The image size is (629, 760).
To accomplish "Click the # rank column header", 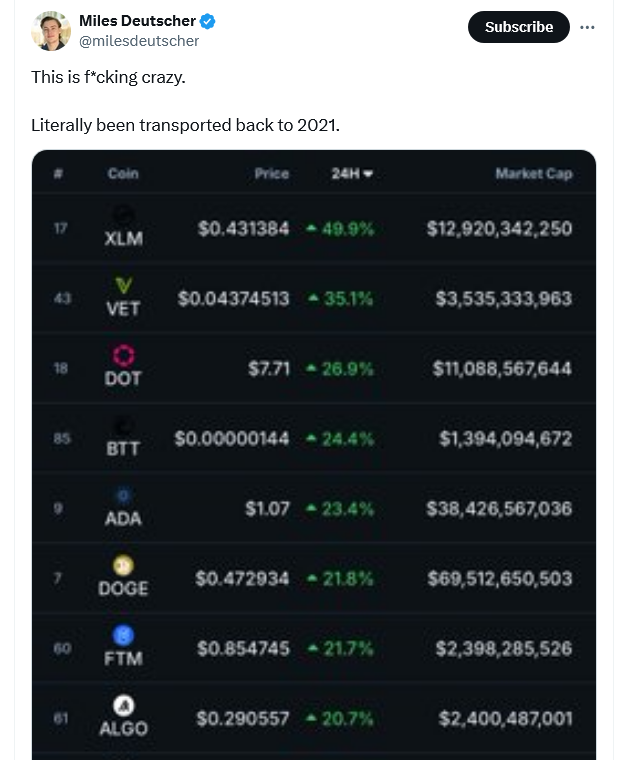I will click(x=59, y=174).
